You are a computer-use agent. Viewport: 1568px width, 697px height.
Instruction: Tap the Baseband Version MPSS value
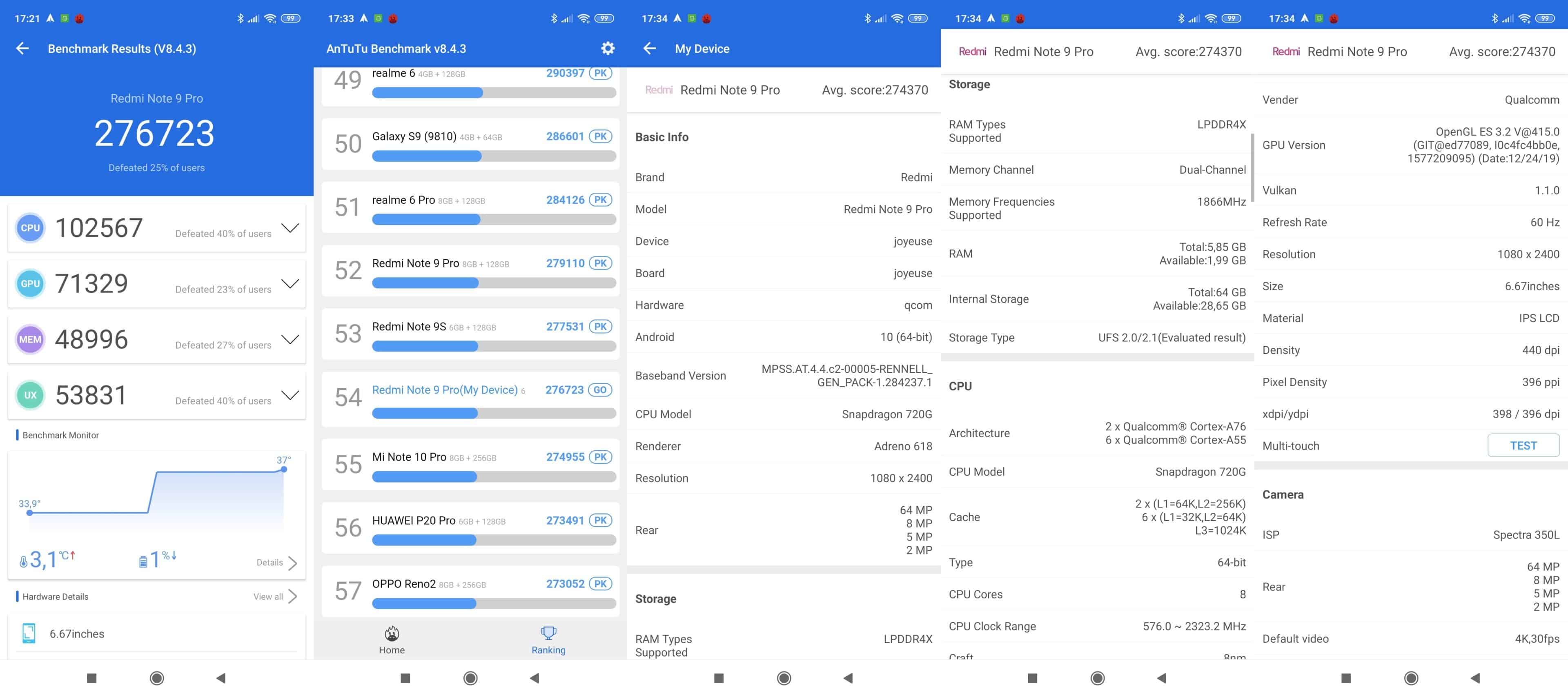[847, 376]
